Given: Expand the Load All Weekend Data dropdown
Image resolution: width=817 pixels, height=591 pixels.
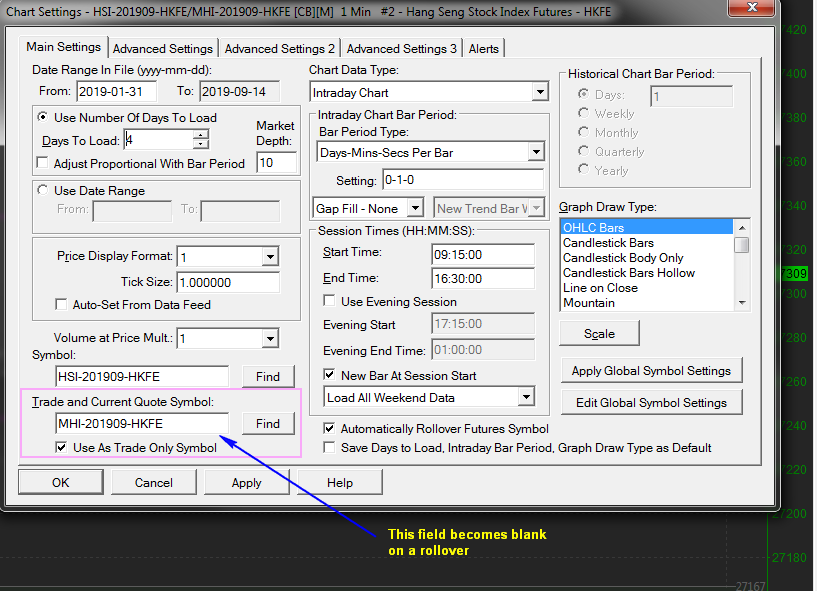Looking at the screenshot, I should pos(527,397).
